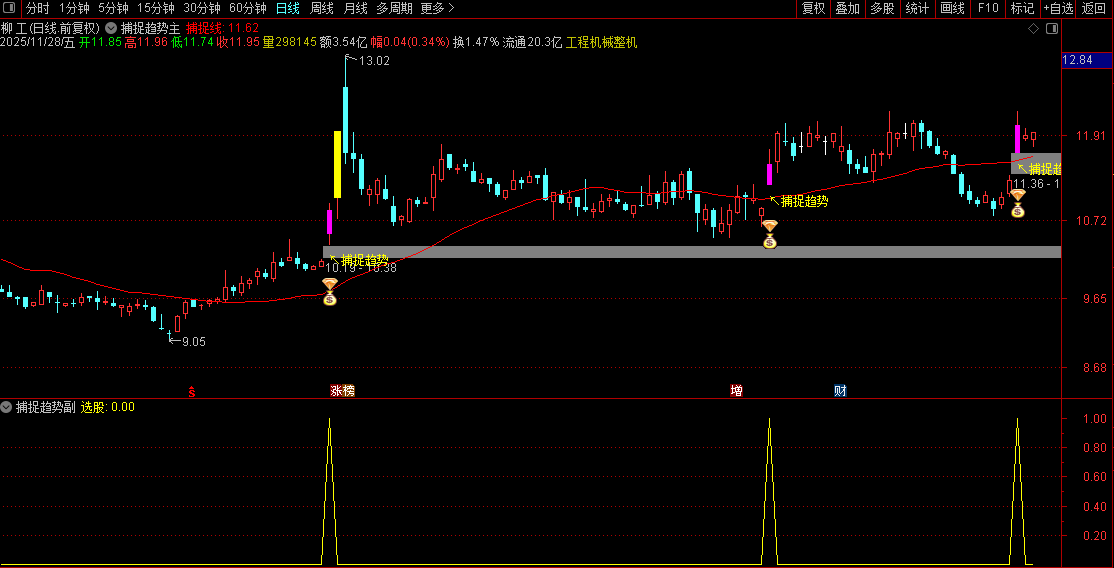Click the middle money bag signal icon
The image size is (1114, 568).
(769, 234)
